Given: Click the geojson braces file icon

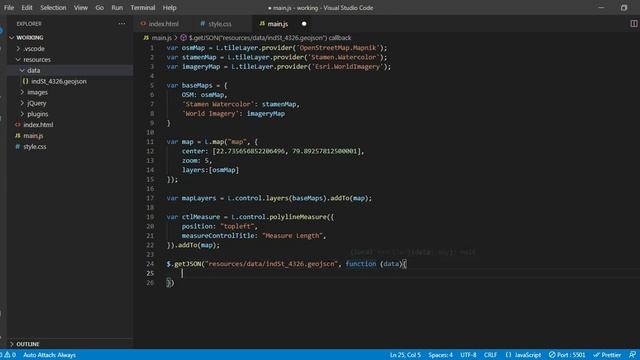Looking at the screenshot, I should tap(25, 81).
